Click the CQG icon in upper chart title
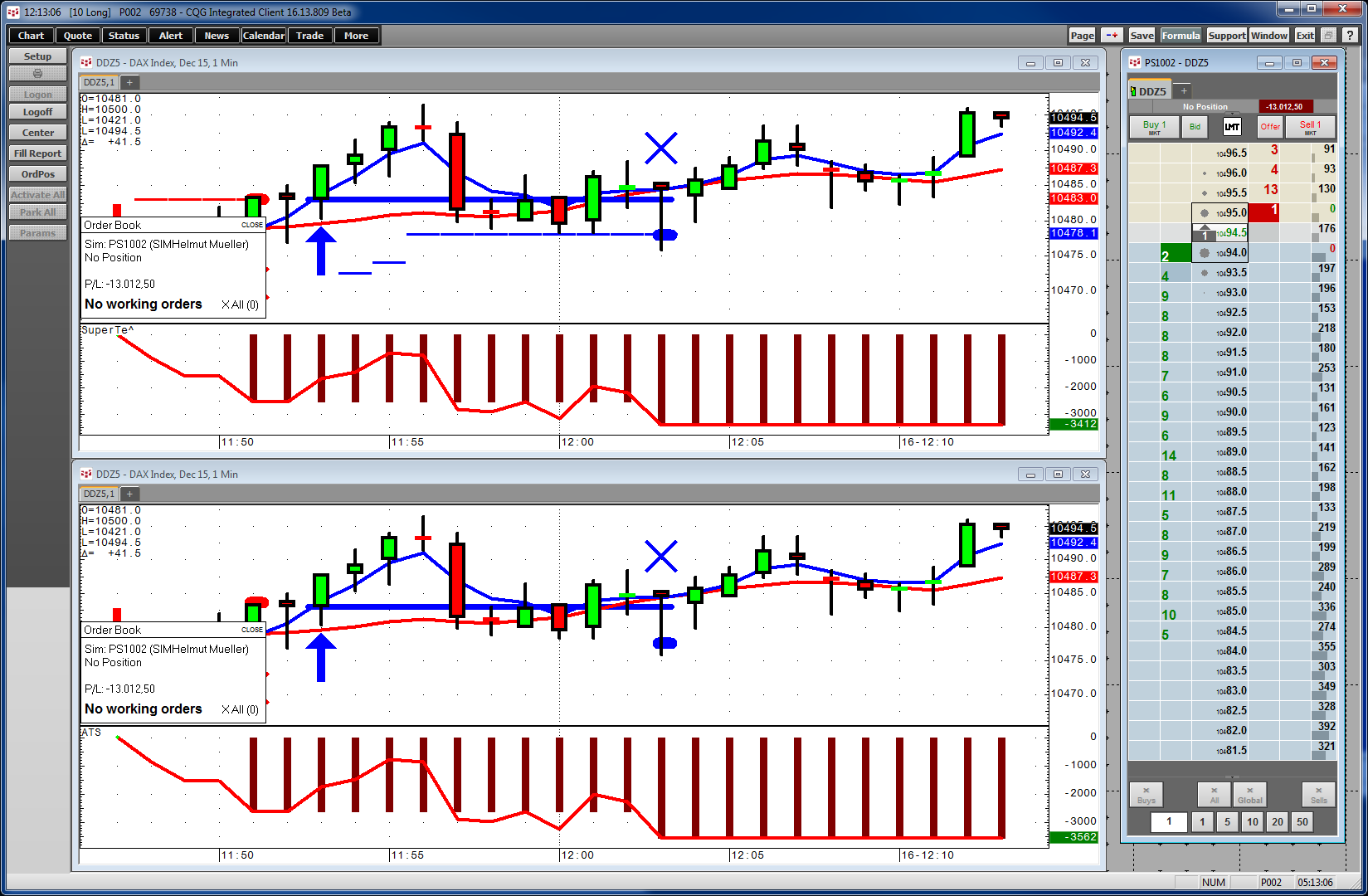Viewport: 1368px width, 896px height. (86, 62)
